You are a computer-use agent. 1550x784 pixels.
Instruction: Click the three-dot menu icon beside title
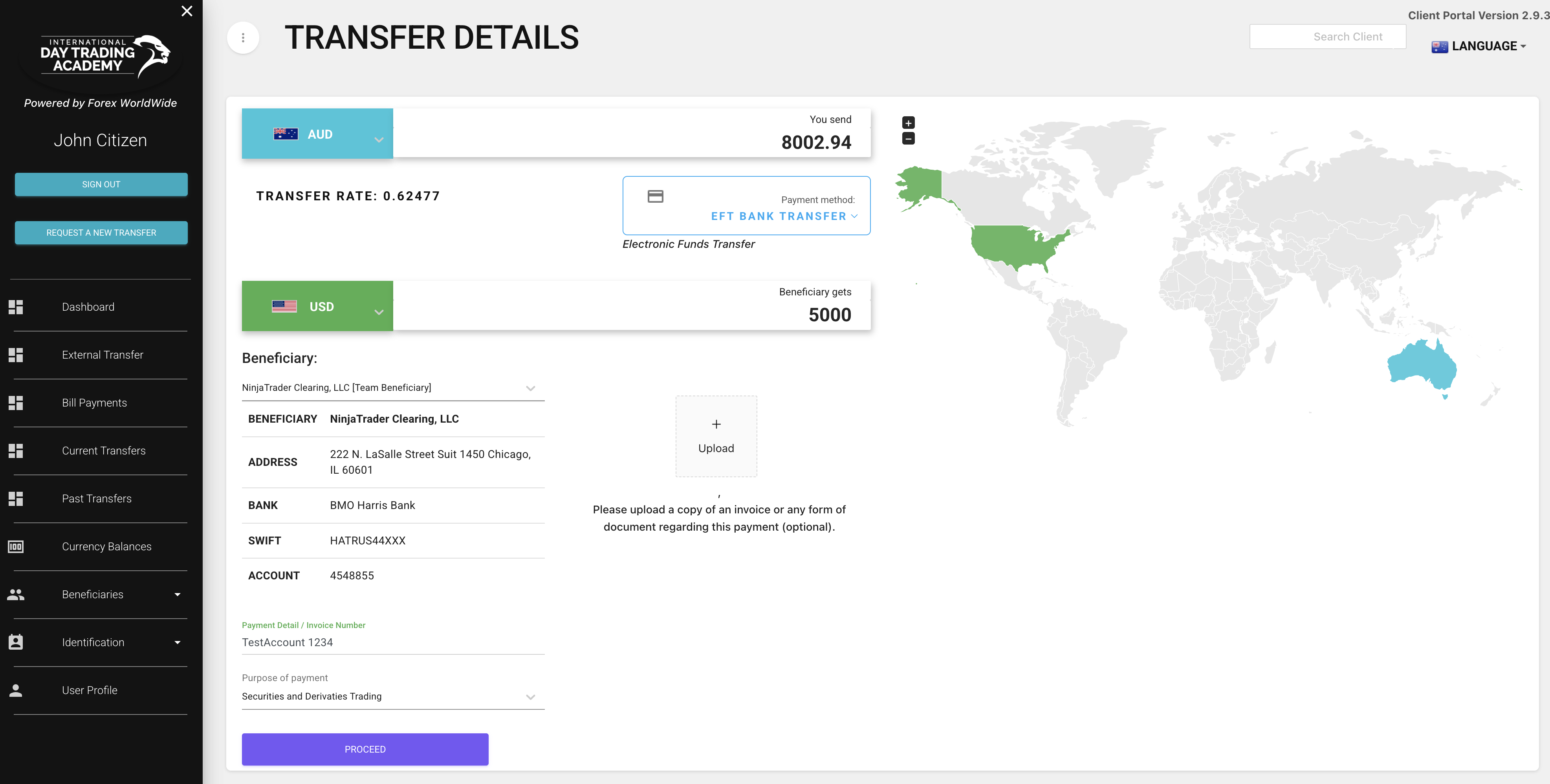click(242, 38)
